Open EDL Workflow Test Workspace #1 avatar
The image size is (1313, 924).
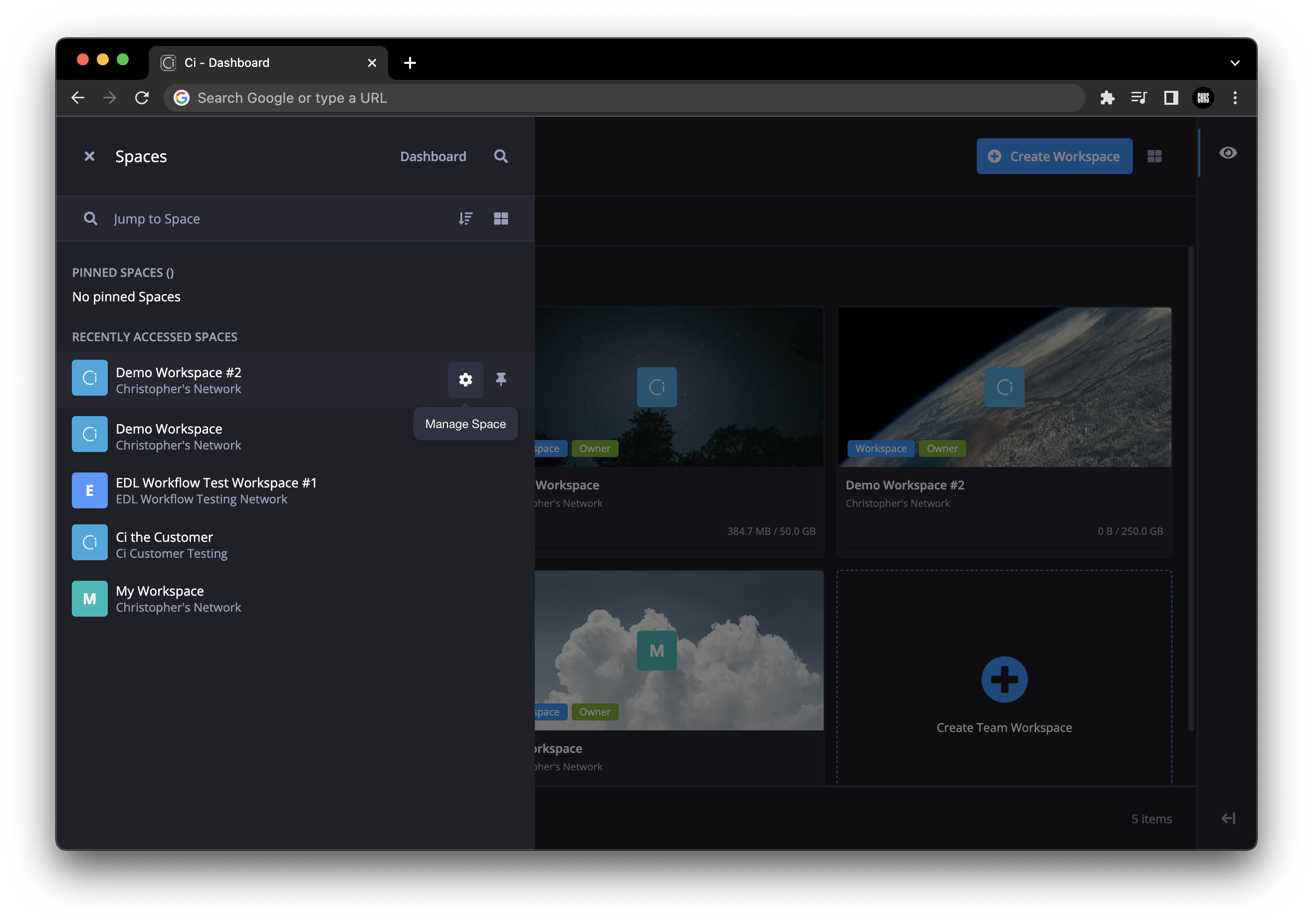click(90, 490)
